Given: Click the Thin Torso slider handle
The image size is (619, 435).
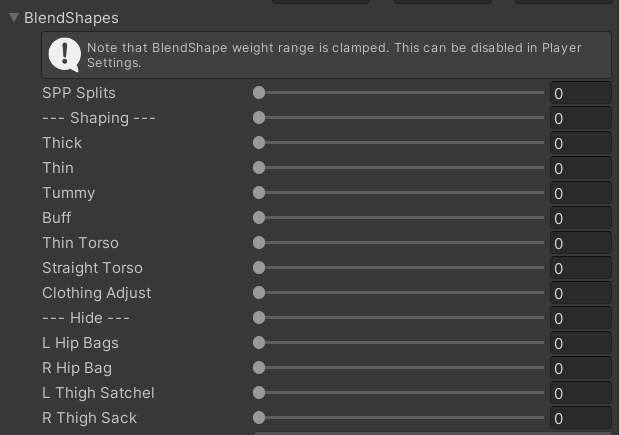Looking at the screenshot, I should tap(259, 243).
